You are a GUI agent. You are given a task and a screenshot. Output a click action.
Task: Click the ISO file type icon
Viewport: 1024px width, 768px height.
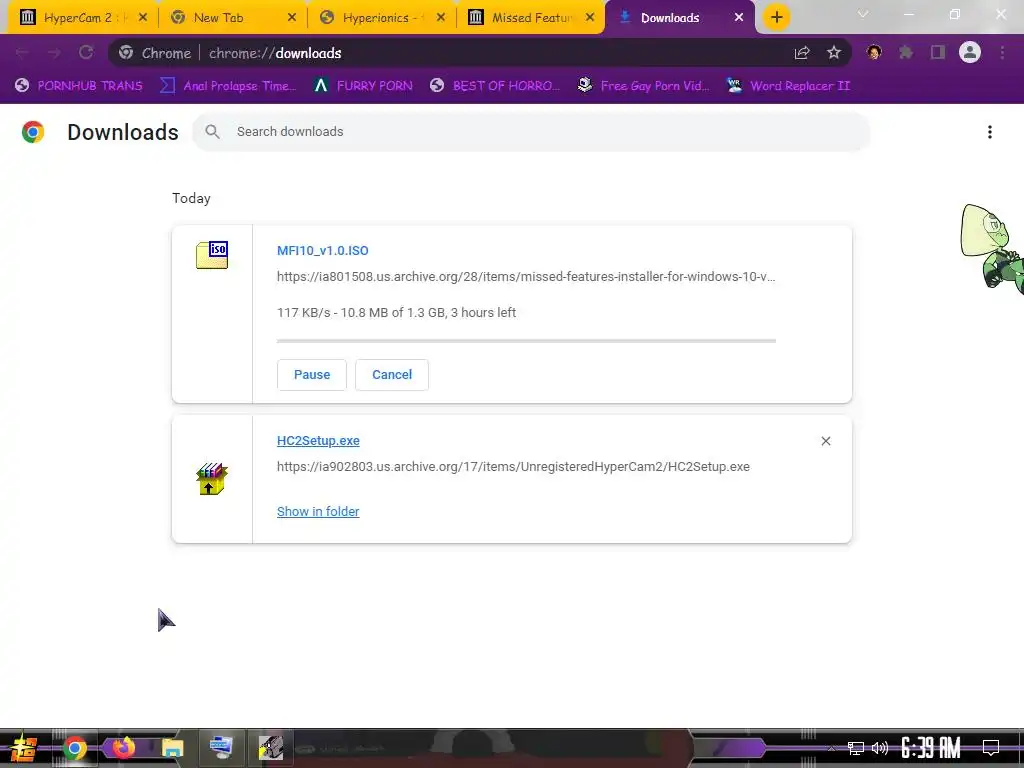click(212, 255)
